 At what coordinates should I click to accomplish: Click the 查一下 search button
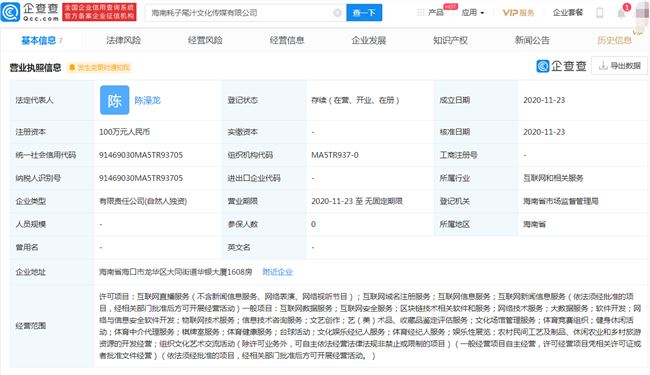tap(364, 13)
